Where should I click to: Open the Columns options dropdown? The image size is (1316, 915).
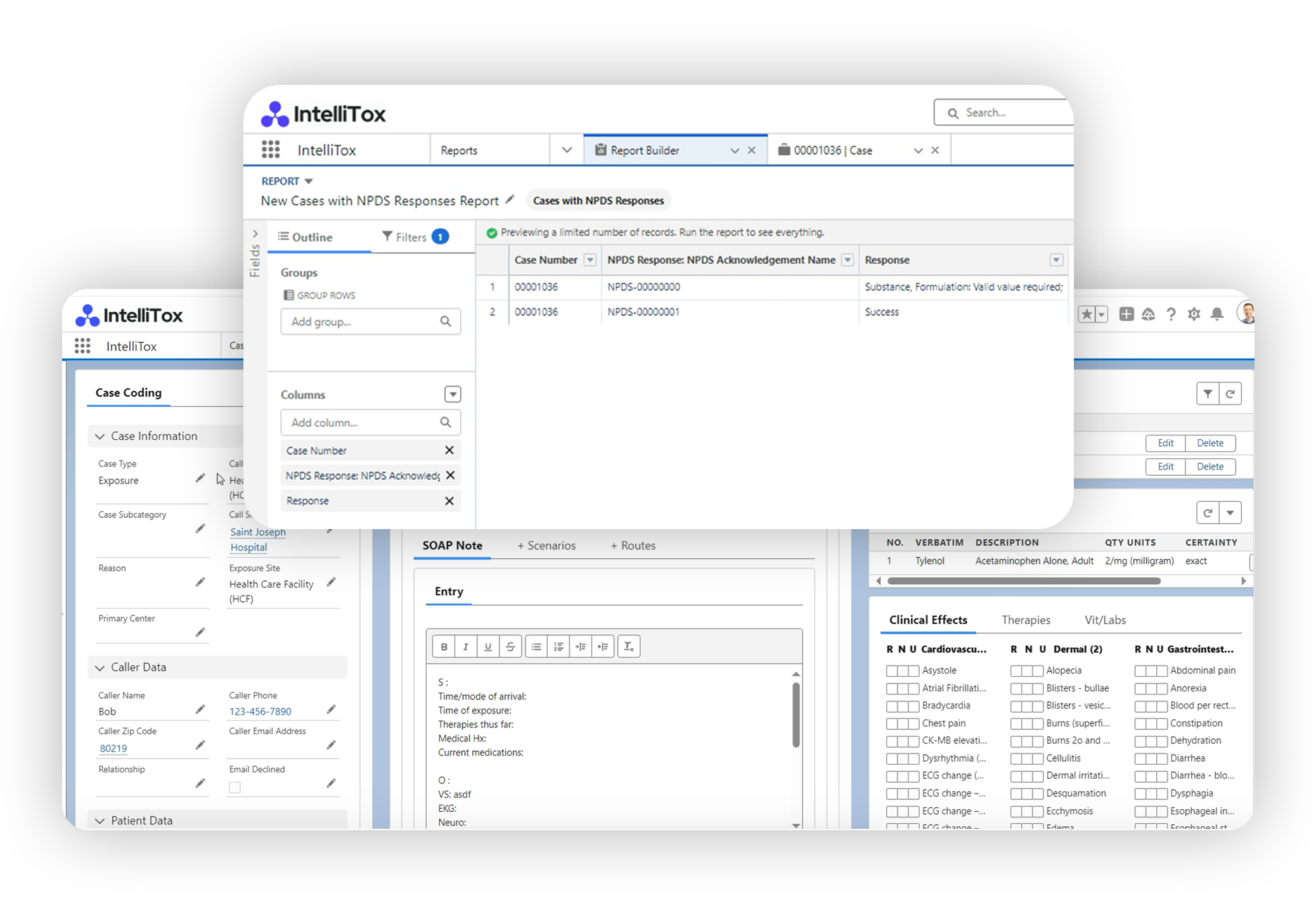(x=453, y=394)
